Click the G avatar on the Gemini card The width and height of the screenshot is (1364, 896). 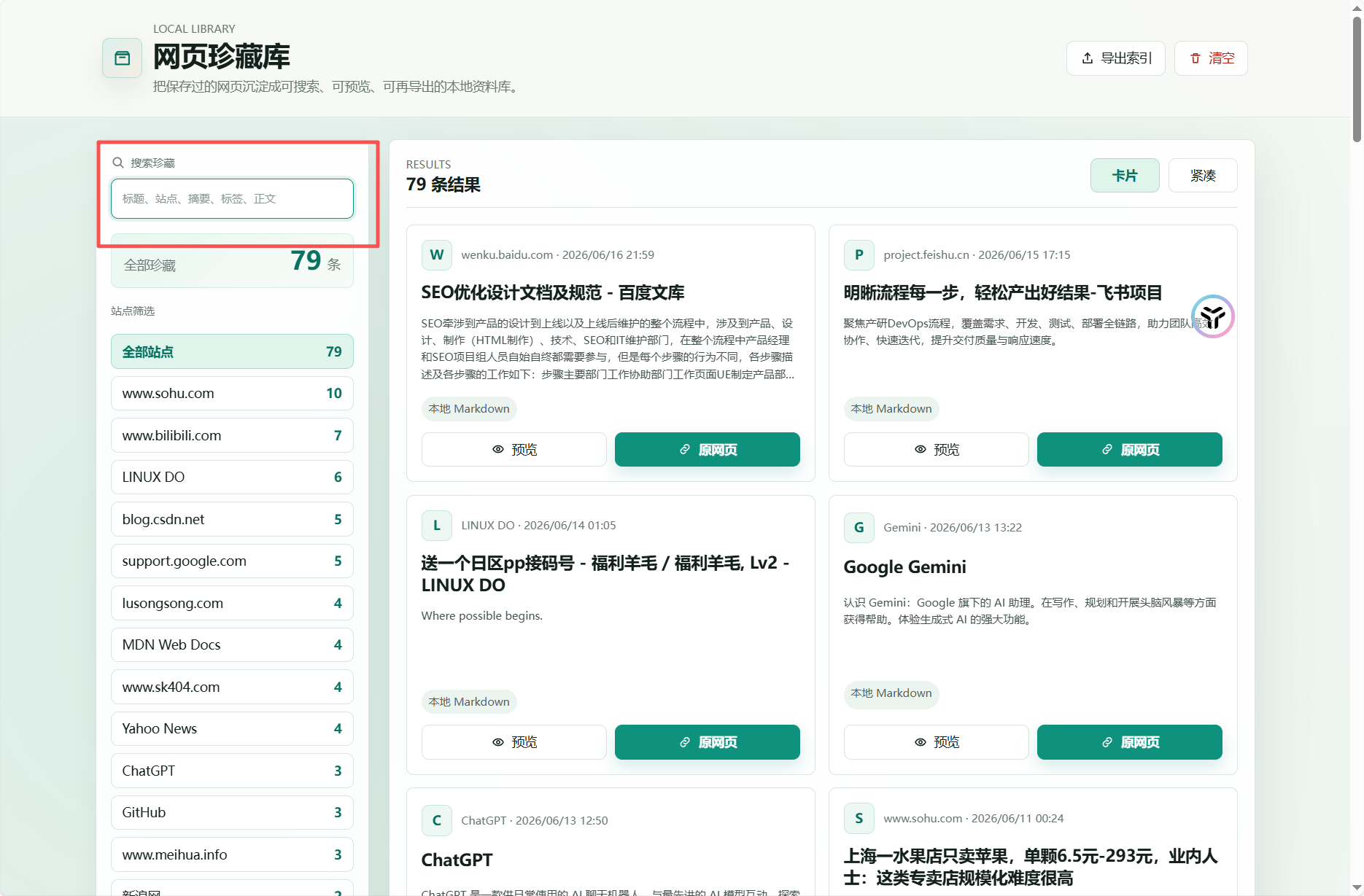point(859,528)
